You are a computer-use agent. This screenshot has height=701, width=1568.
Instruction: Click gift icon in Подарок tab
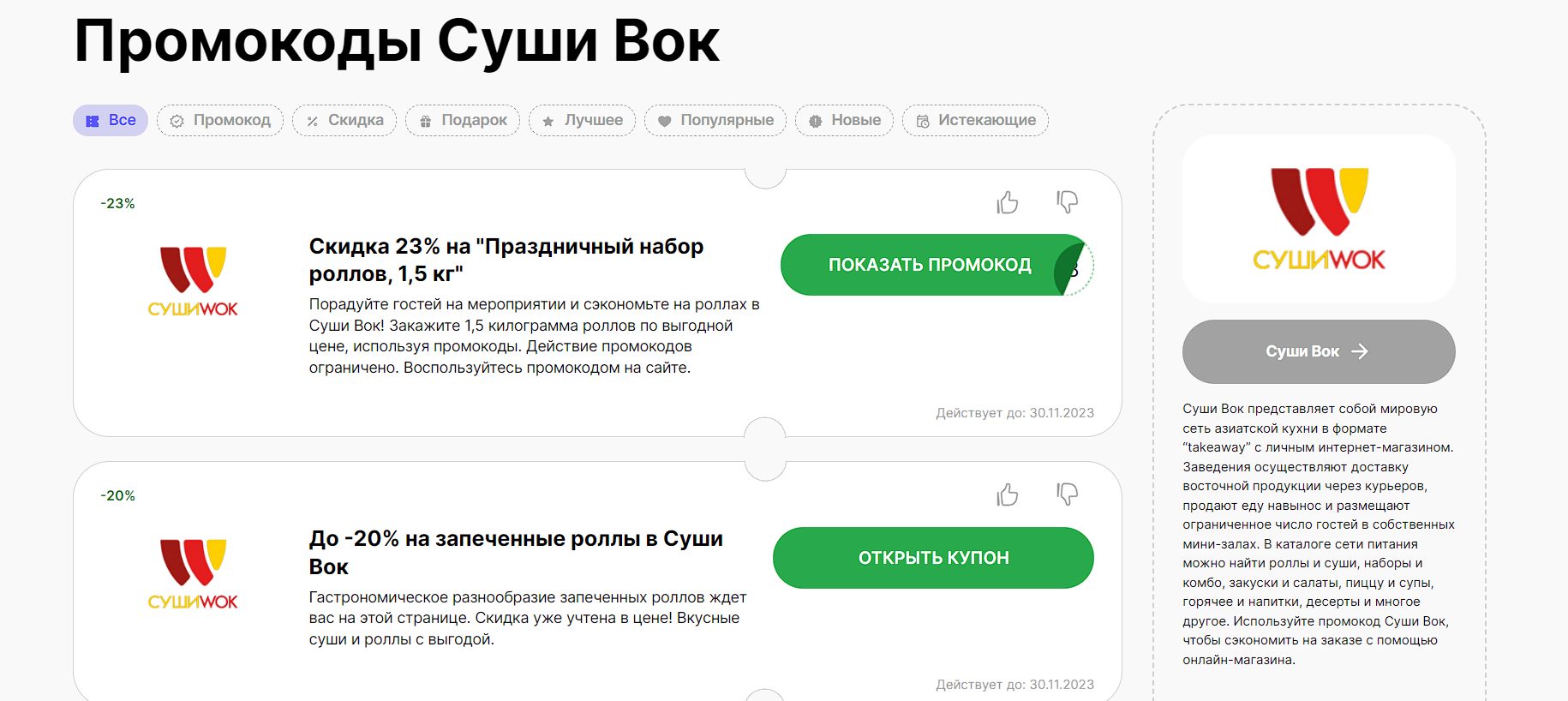click(425, 122)
